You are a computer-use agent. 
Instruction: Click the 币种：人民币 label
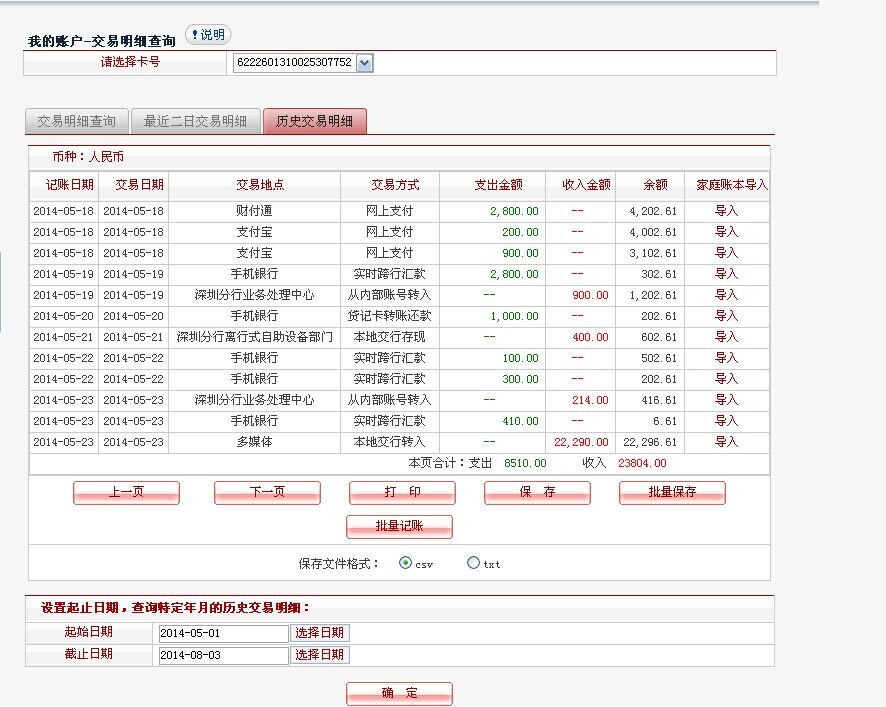click(88, 157)
